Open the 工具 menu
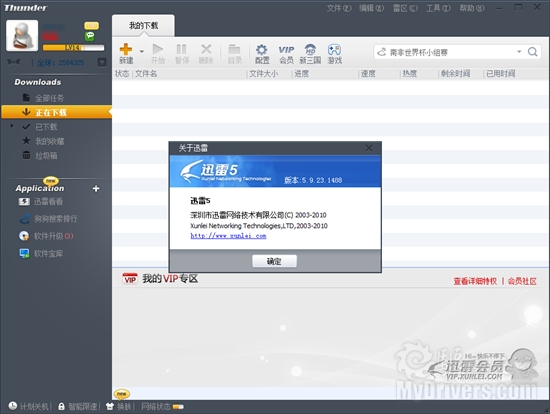The height and width of the screenshot is (414, 550). (x=438, y=8)
